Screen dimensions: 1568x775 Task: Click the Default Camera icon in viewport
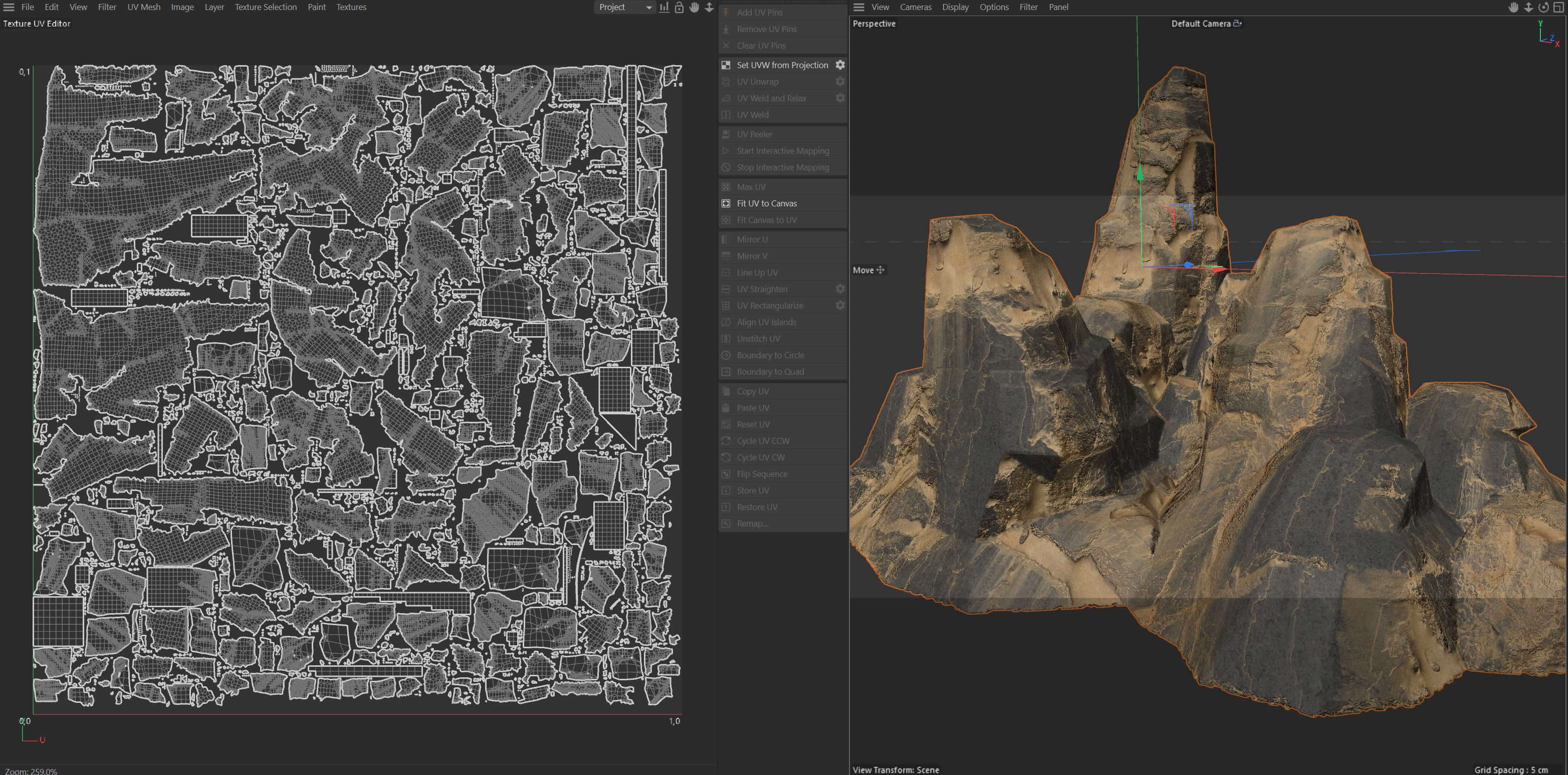click(x=1237, y=24)
